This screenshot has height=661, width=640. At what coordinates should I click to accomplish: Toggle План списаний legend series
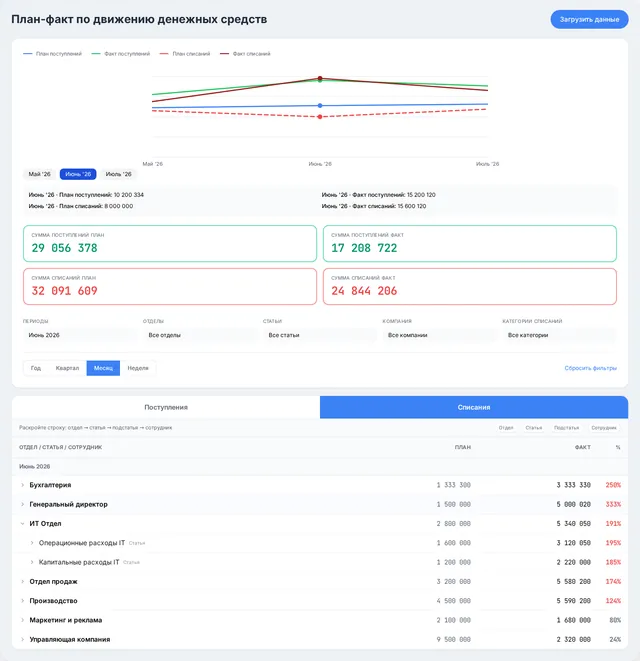(185, 54)
